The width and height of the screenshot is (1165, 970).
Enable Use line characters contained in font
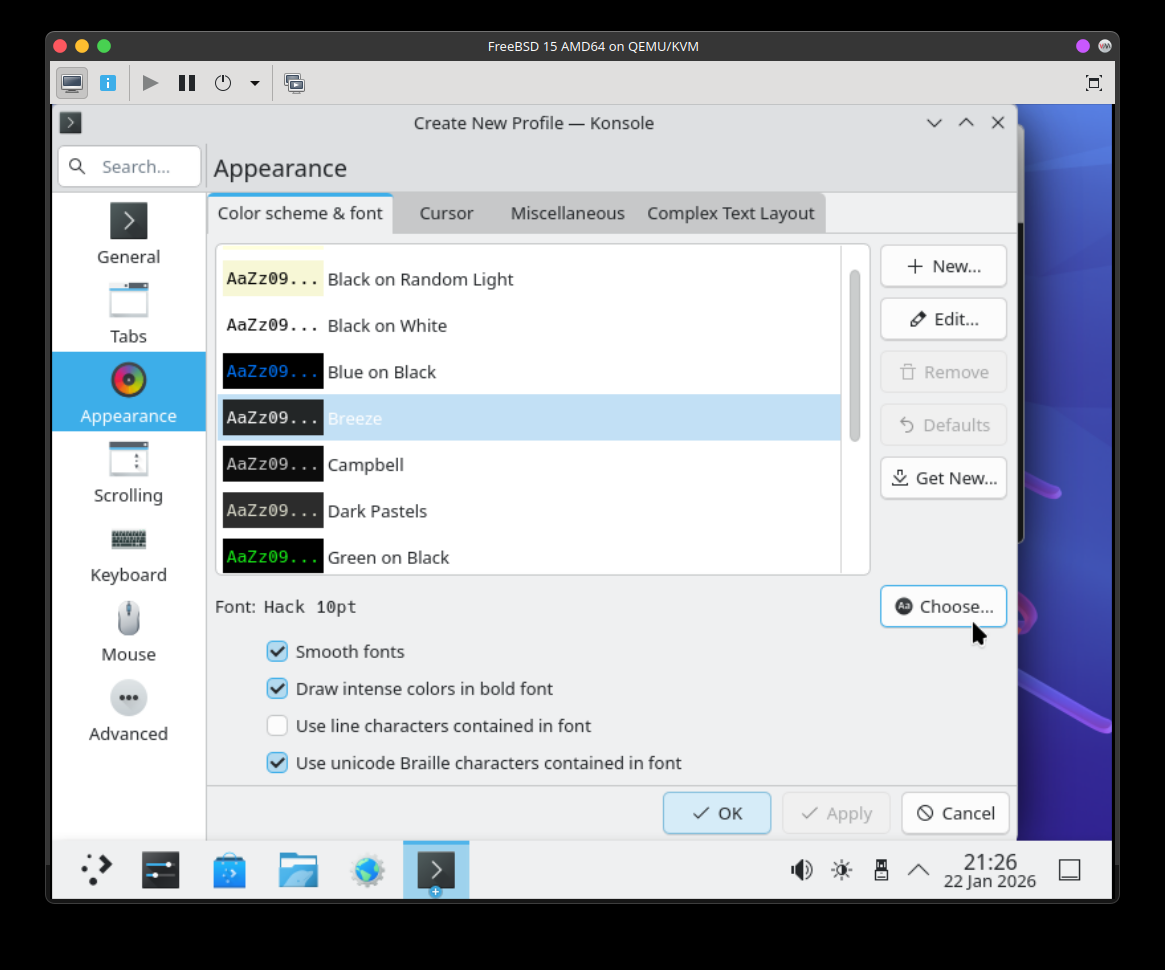[277, 726]
